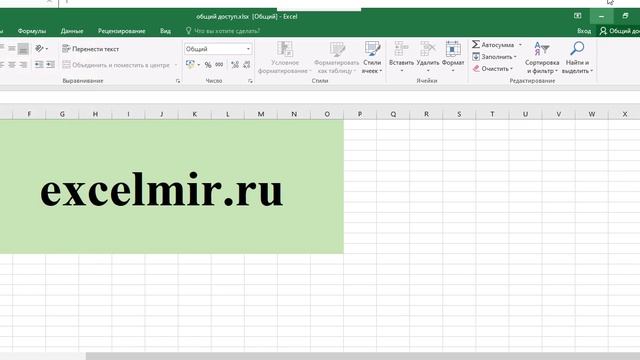This screenshot has height=360, width=640.
Task: Toggle Перенести текст (wrap text)
Action: pos(91,49)
